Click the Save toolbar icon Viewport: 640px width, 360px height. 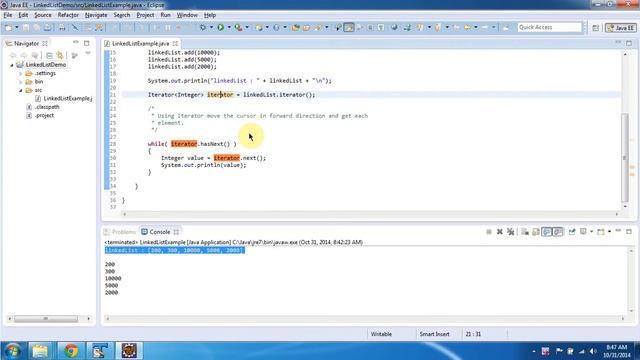(x=26, y=27)
